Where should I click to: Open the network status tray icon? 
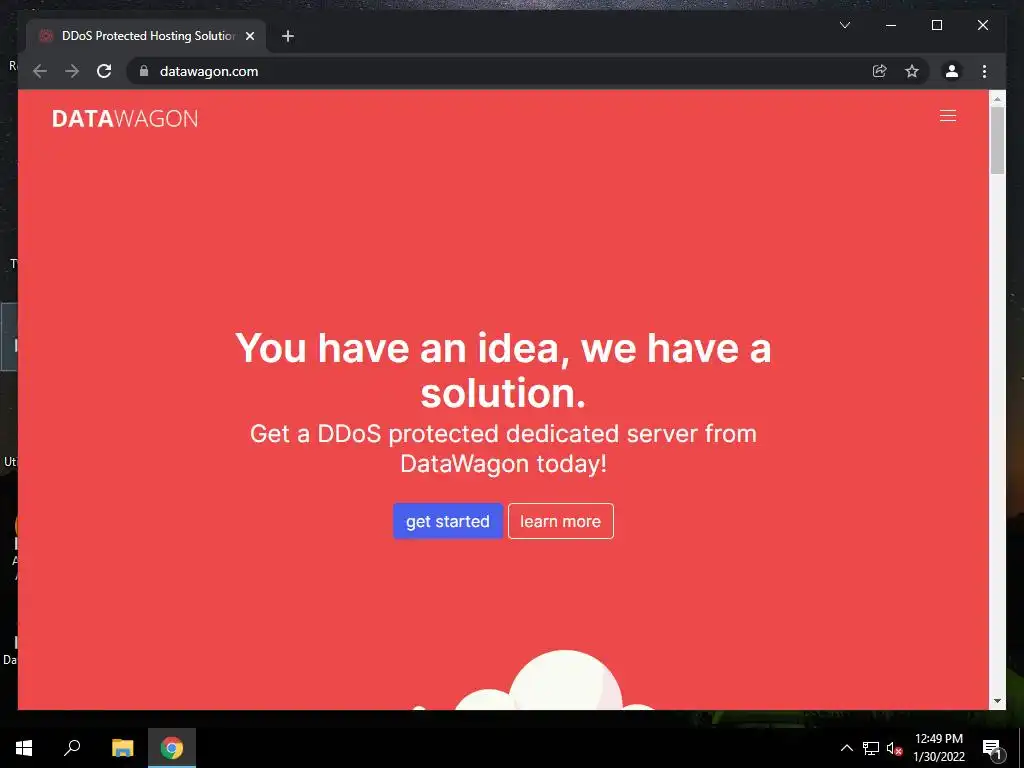point(871,748)
